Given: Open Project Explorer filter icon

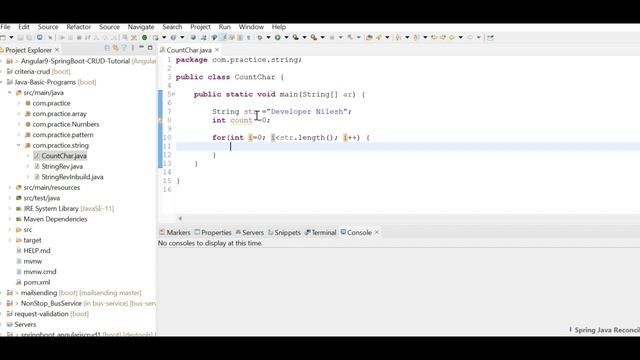Looking at the screenshot, I should [124, 48].
